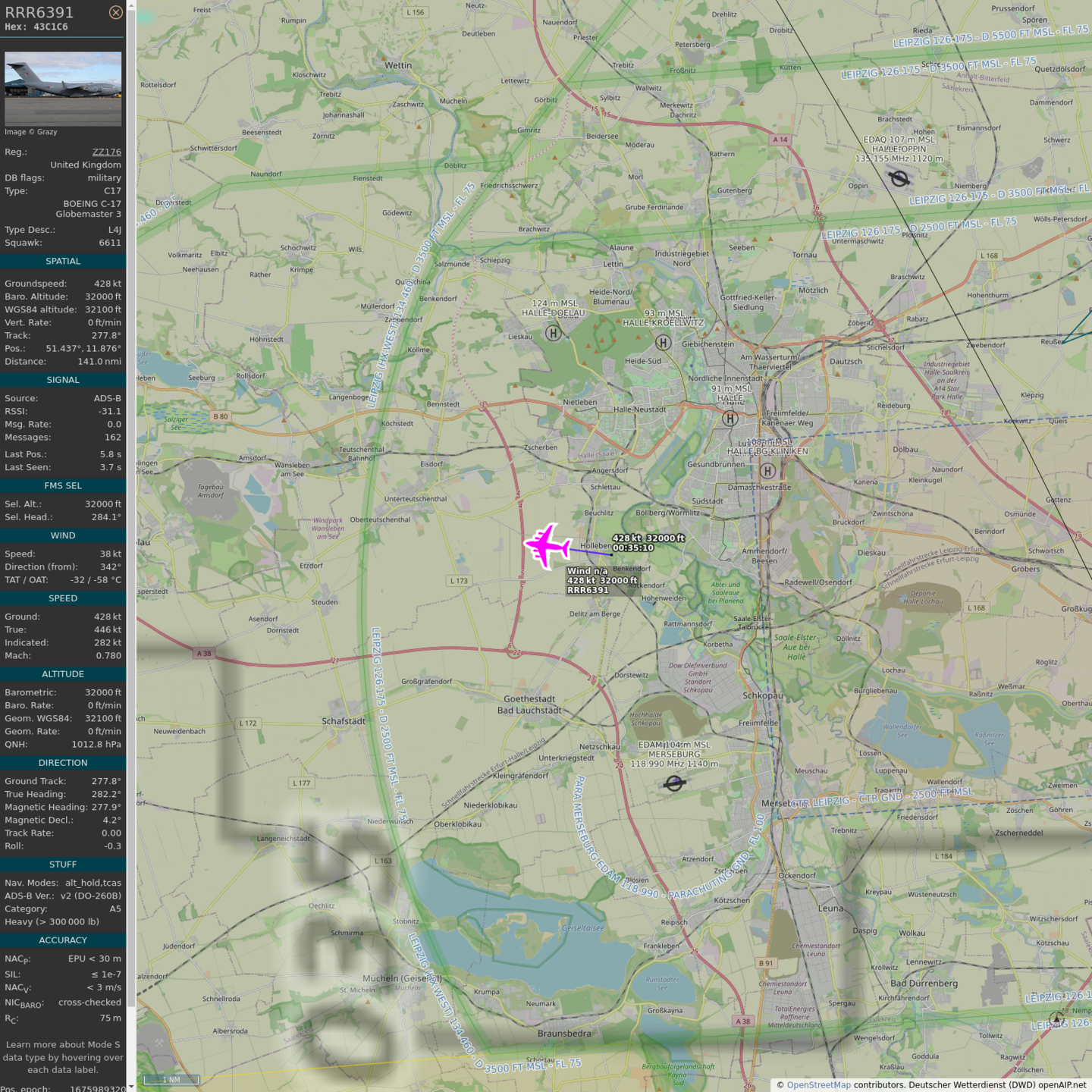The width and height of the screenshot is (1092, 1092).
Task: Click the 91 m MSL Halle helipad icon
Action: point(730,418)
